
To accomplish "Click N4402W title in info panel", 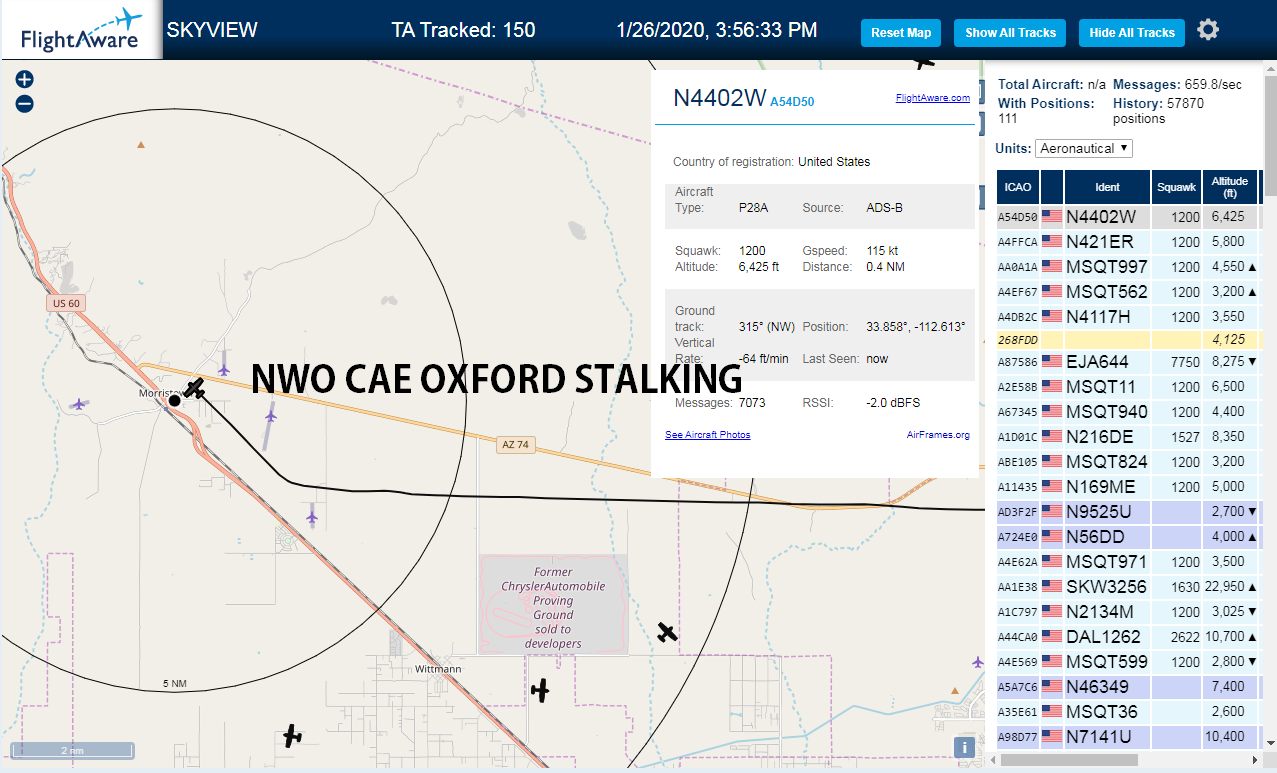I will [719, 98].
